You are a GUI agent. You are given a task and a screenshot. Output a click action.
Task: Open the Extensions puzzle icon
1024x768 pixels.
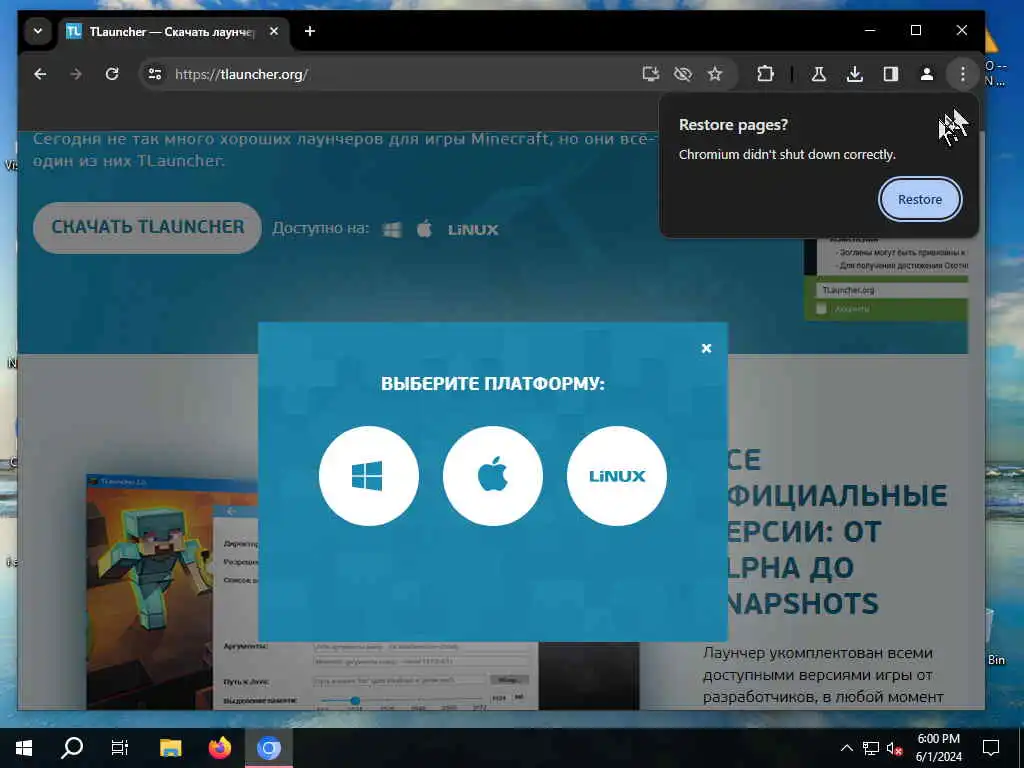pos(765,74)
